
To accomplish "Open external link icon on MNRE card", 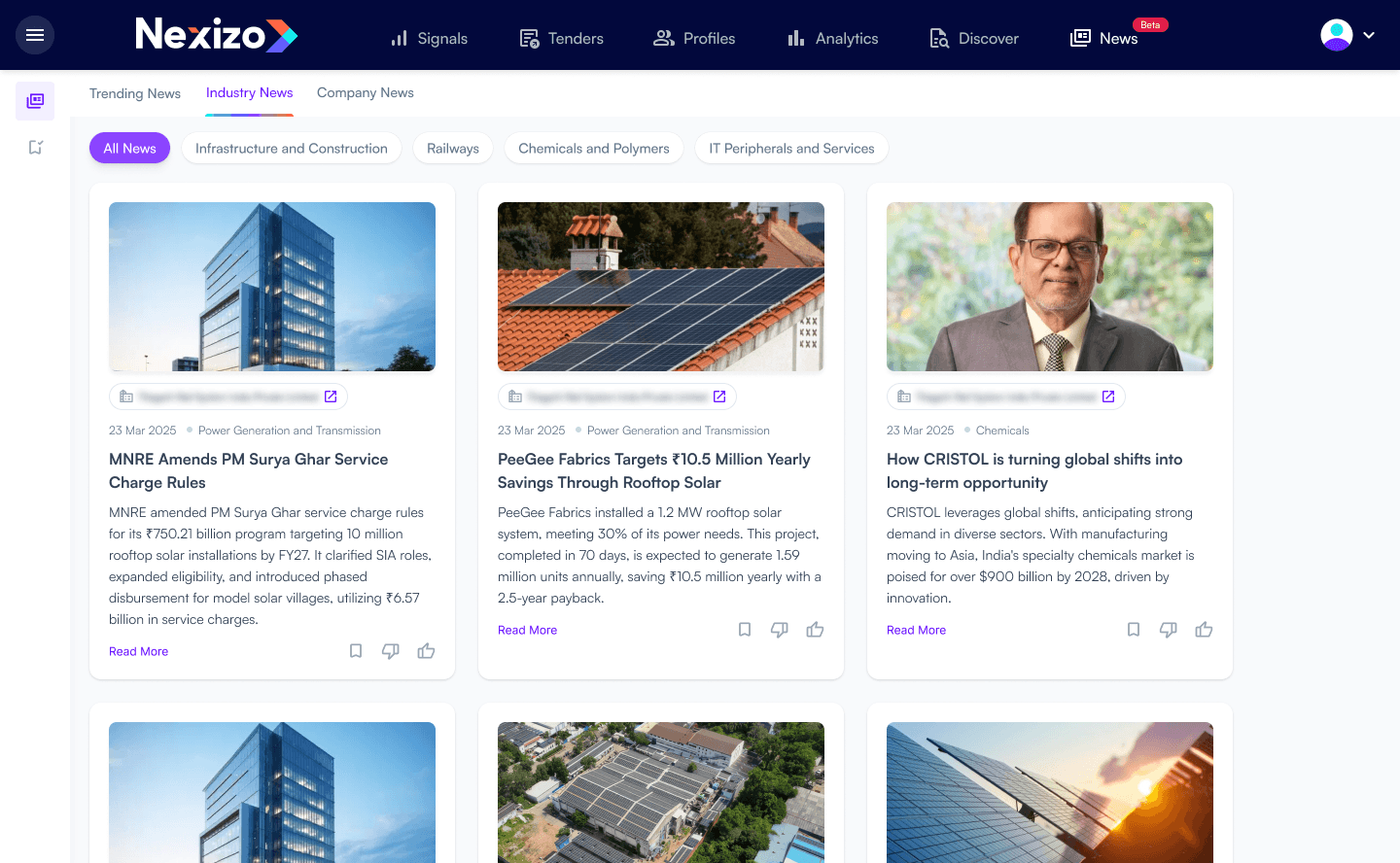I will [x=331, y=397].
